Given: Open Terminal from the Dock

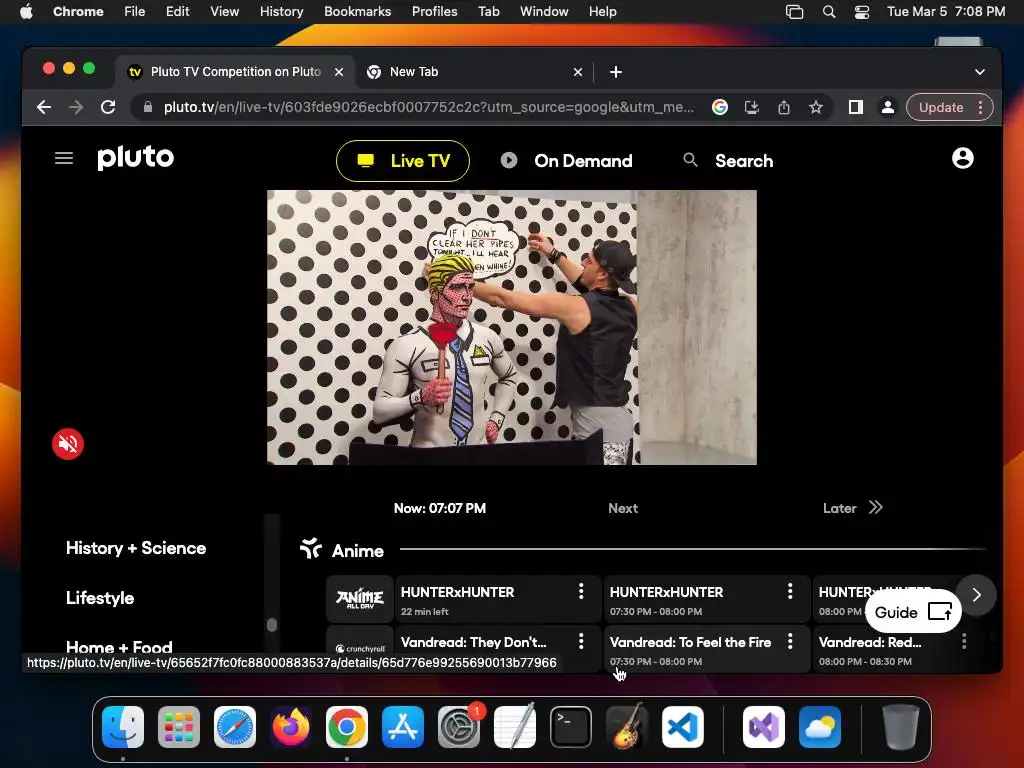Looking at the screenshot, I should tap(571, 727).
